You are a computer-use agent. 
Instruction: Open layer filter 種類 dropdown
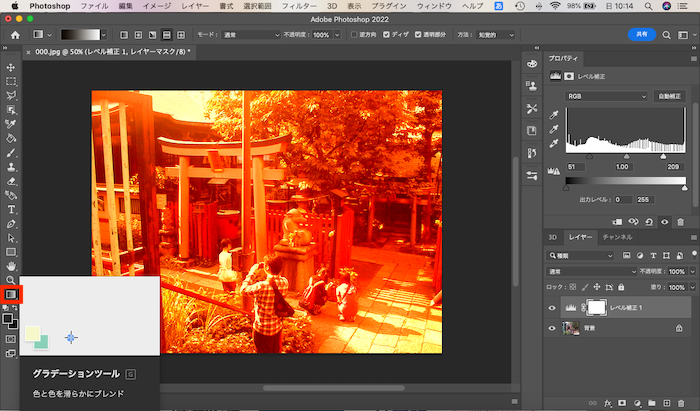[580, 256]
